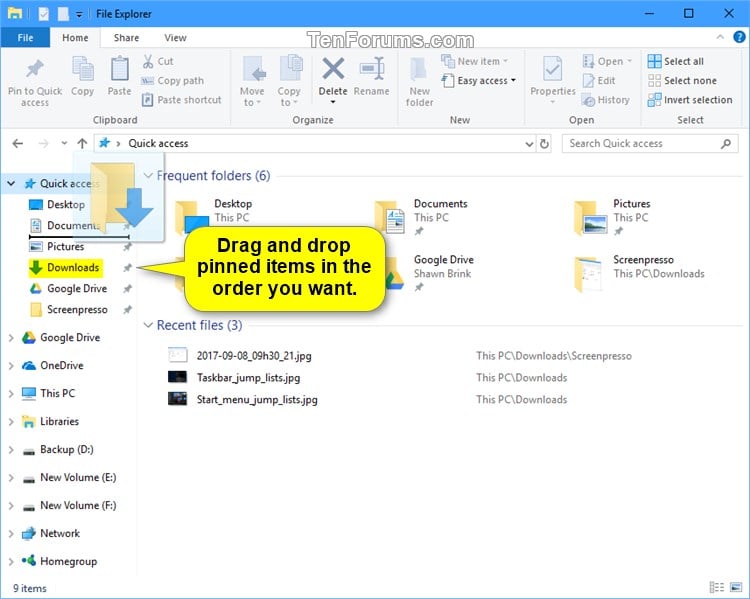Click the Copy ribbon button
This screenshot has width=750, height=599.
[x=82, y=76]
